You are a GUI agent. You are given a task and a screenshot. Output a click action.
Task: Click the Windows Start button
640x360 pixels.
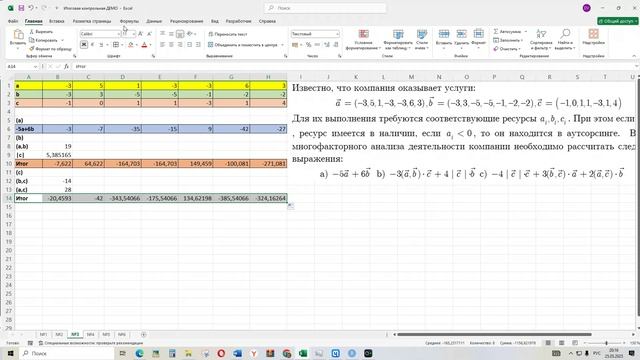(10, 353)
